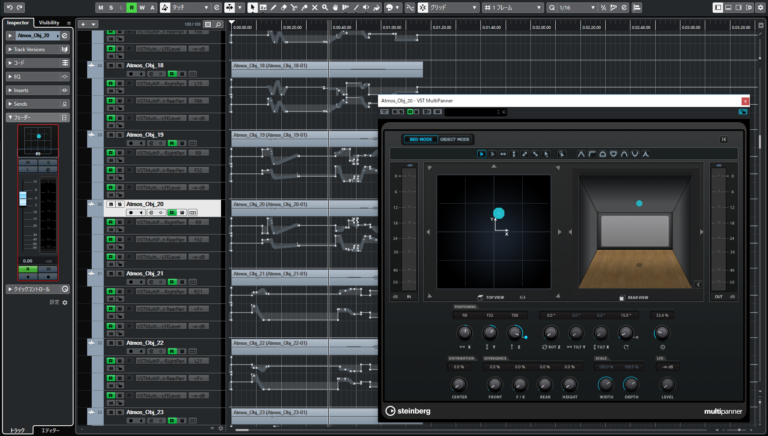
Task: Click the Rear View icon below room display
Action: coord(621,297)
